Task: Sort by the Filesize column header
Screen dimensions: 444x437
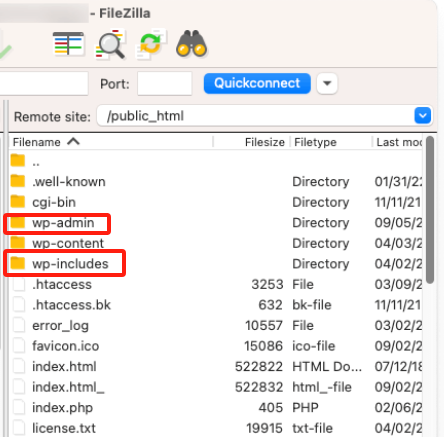Action: [251, 142]
